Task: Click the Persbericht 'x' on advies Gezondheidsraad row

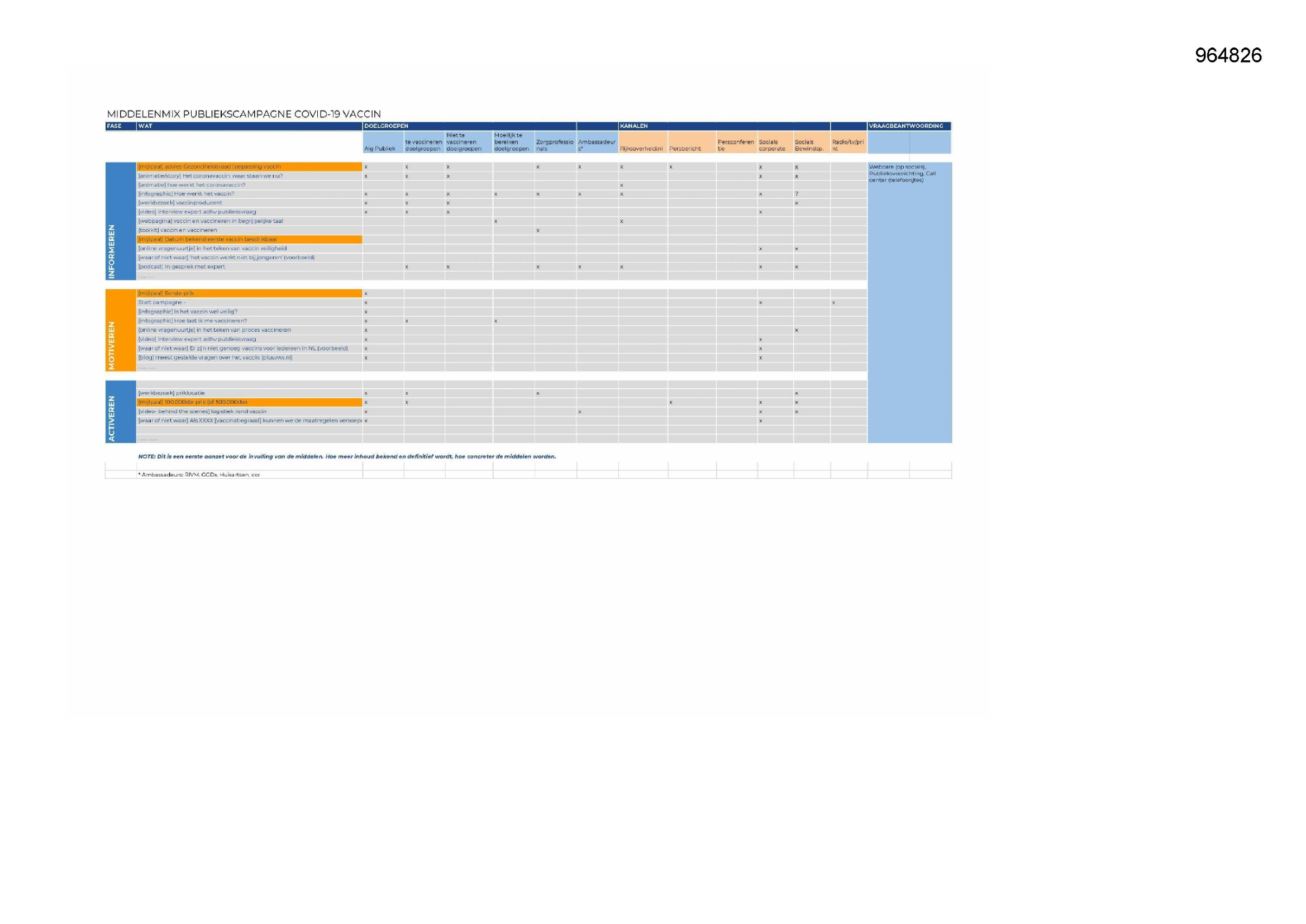Action: coord(671,166)
